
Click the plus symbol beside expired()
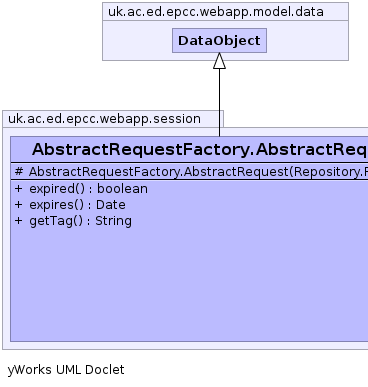coord(19,189)
